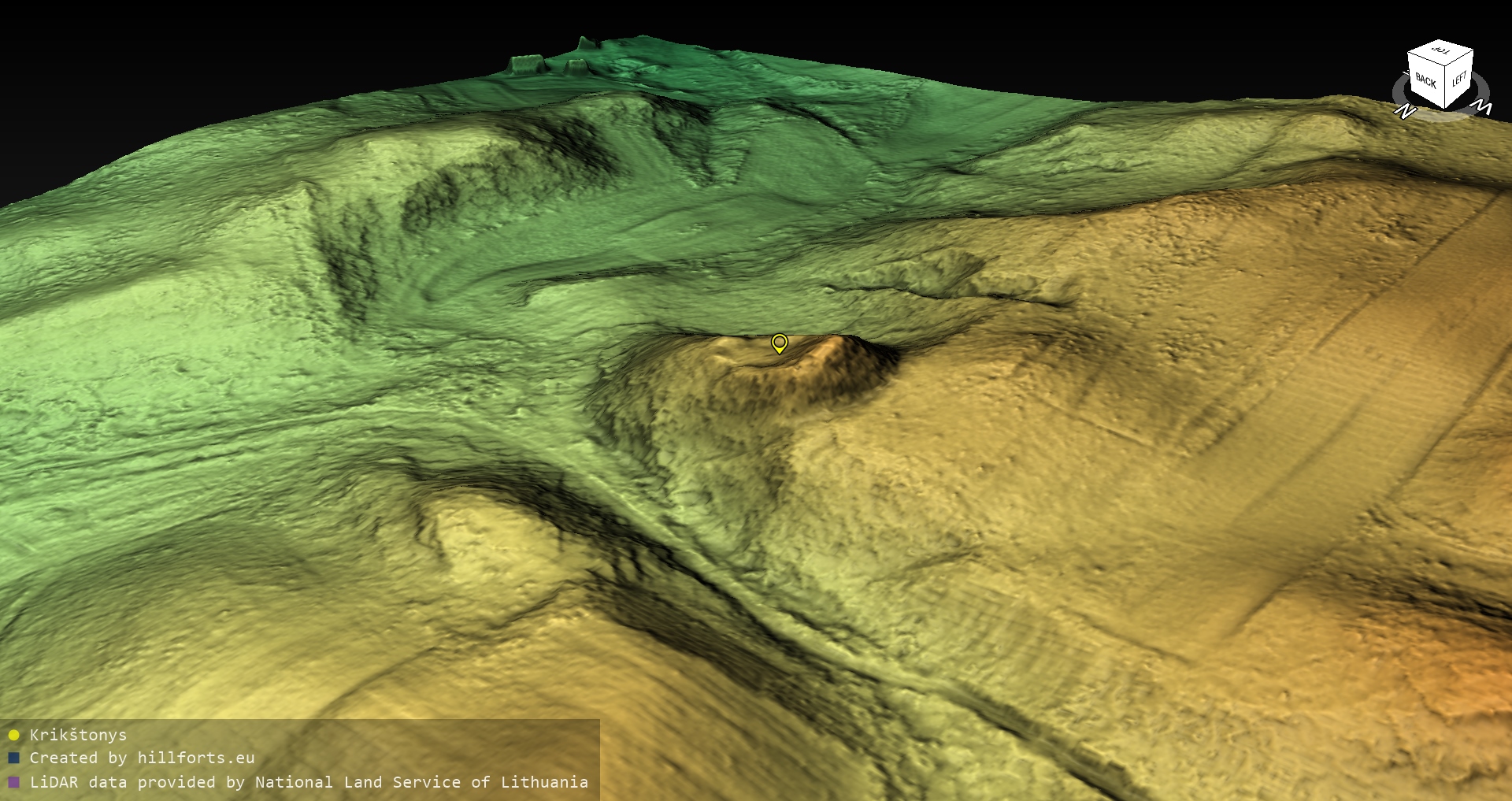Click the N letter on the compass ring
The height and width of the screenshot is (801, 1512).
click(1404, 112)
